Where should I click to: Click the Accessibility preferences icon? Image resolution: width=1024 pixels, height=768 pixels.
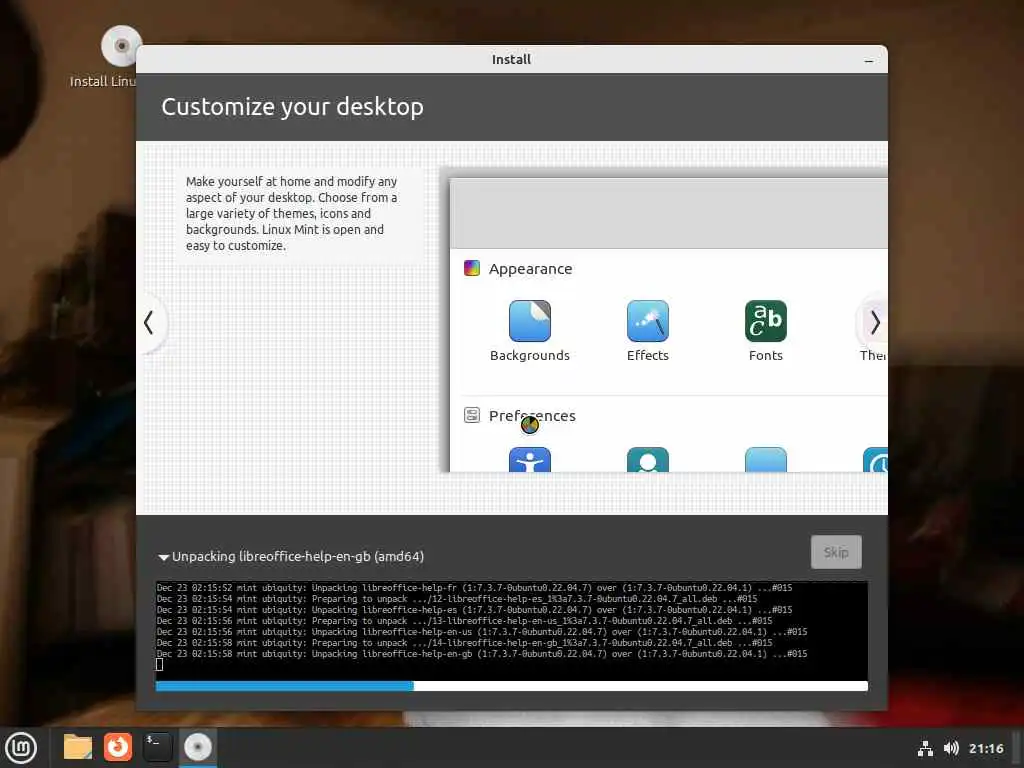[x=530, y=459]
